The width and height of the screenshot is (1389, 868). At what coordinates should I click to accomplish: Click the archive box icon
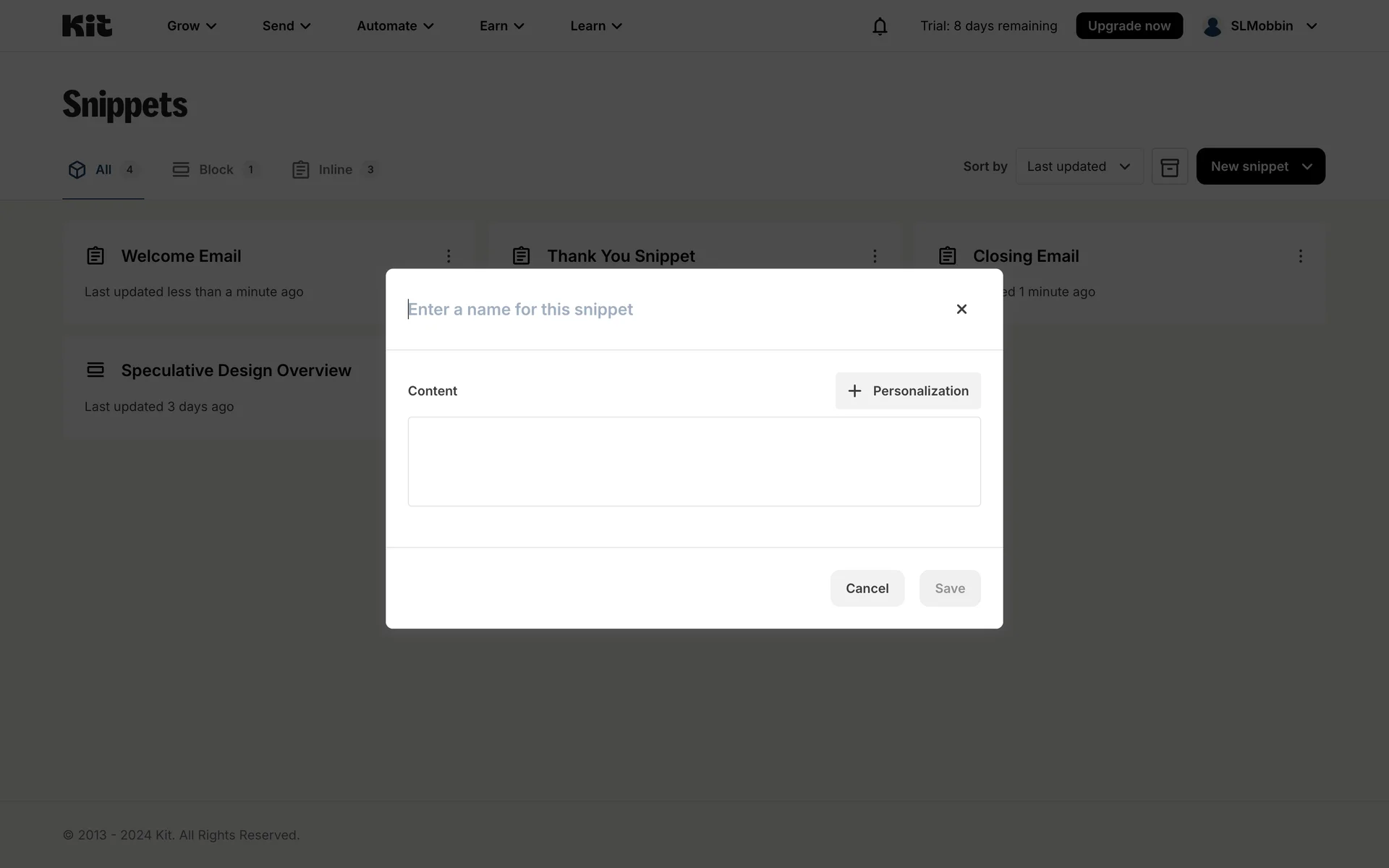[x=1169, y=167]
